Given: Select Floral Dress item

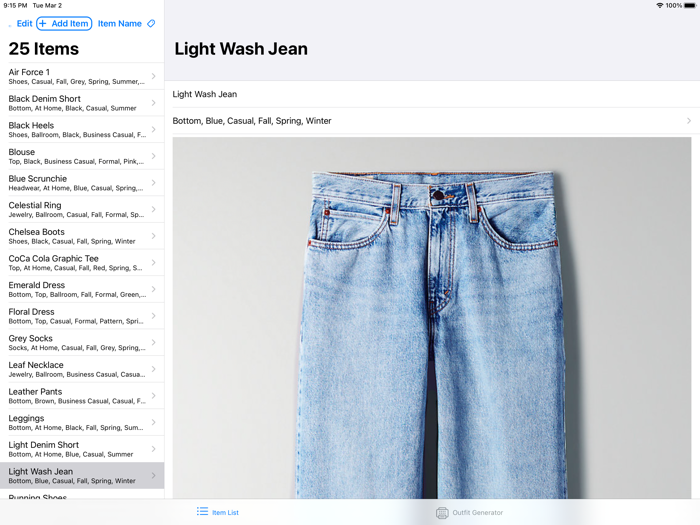Looking at the screenshot, I should [x=82, y=316].
